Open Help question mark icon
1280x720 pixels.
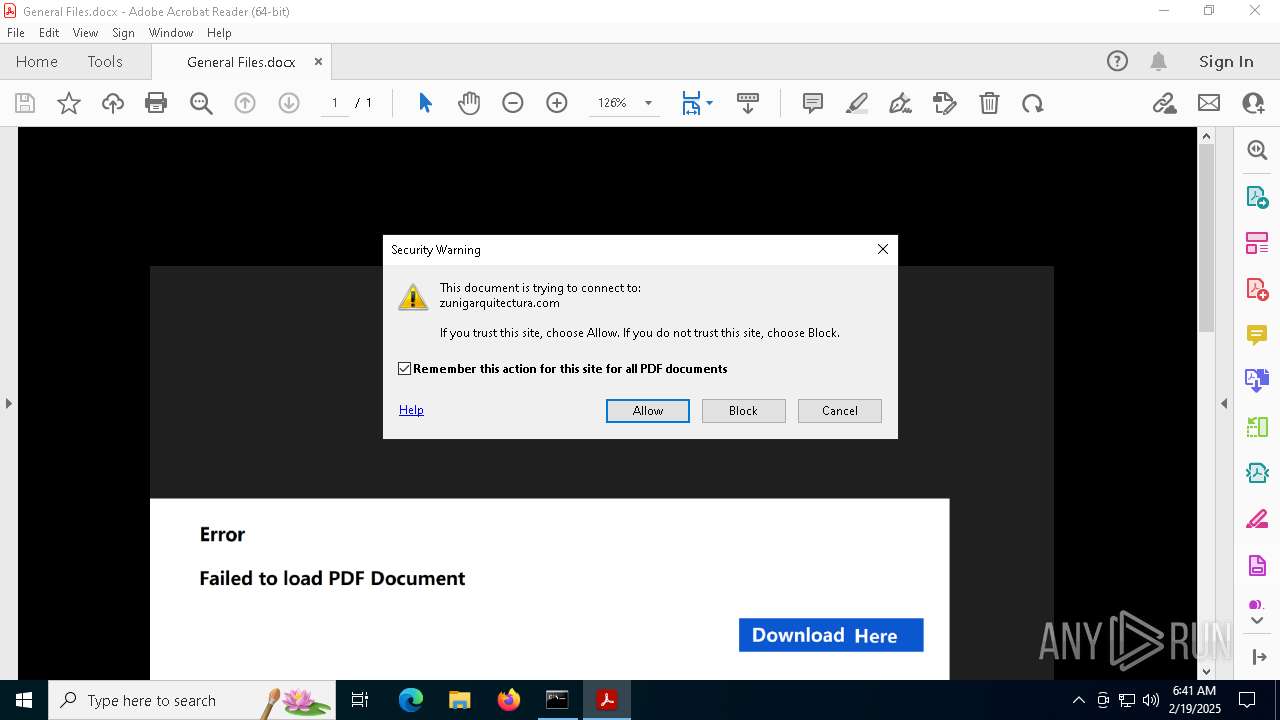(1117, 61)
